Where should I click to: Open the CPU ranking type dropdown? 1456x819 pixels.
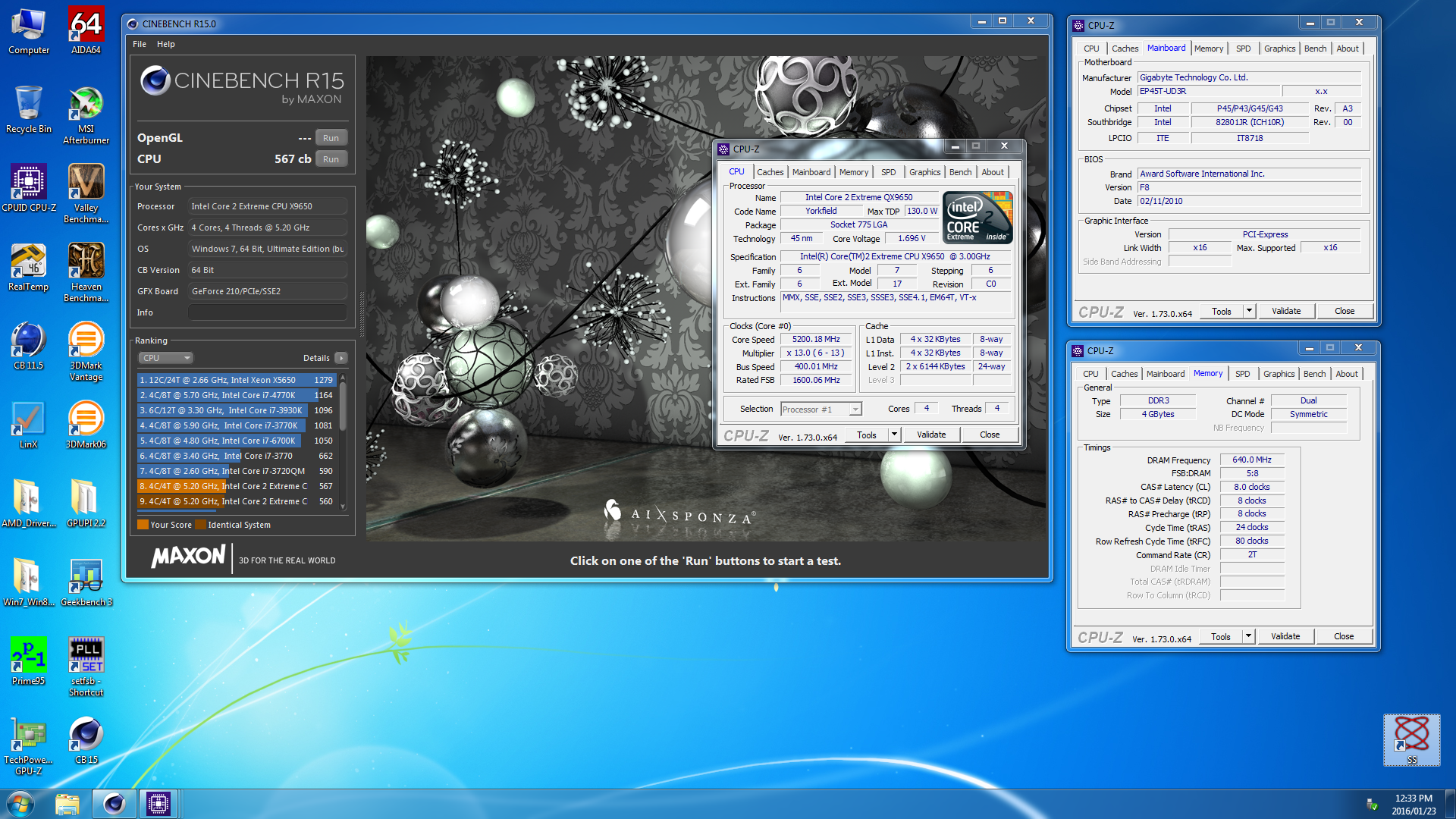pyautogui.click(x=165, y=358)
